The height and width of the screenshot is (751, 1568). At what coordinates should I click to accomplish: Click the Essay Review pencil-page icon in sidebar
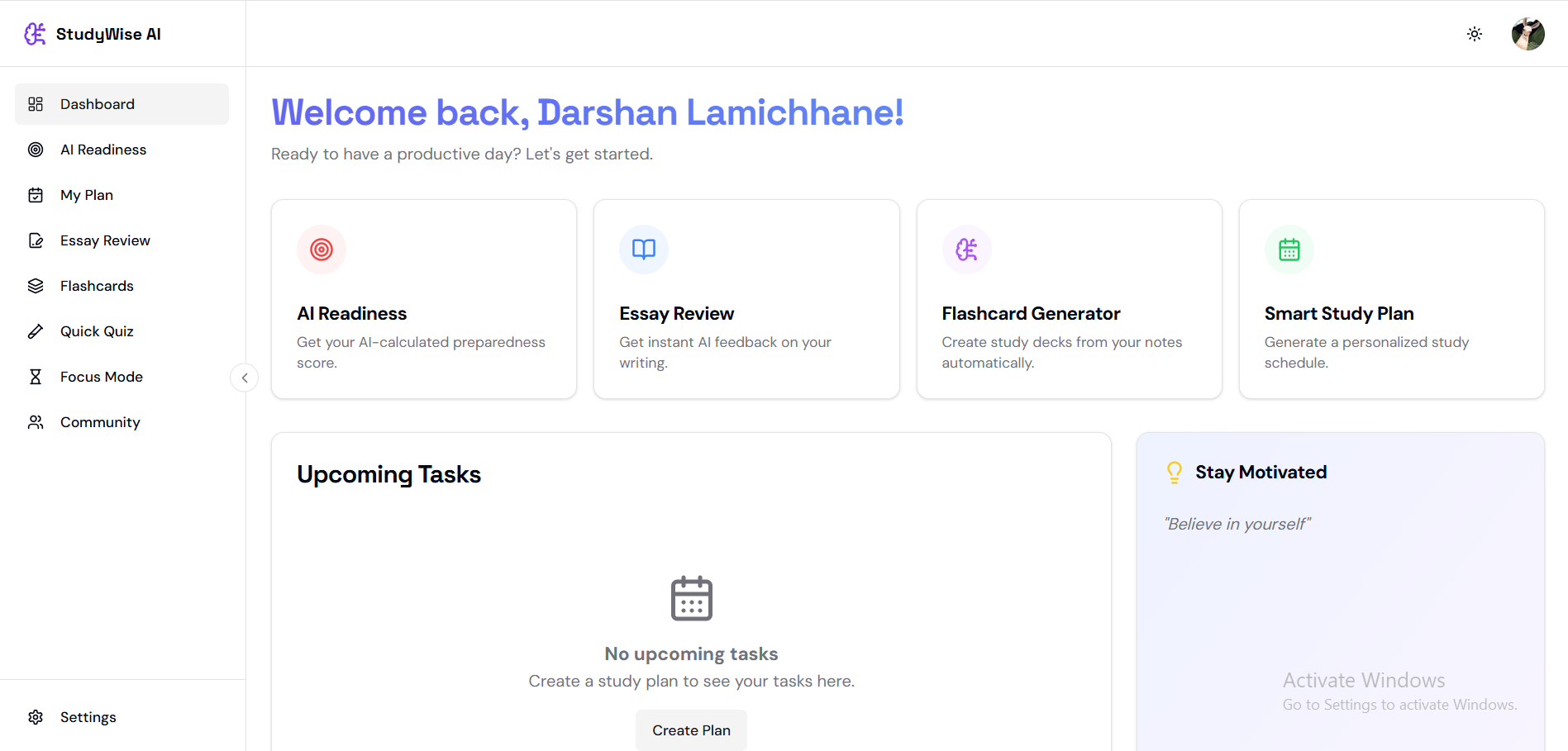36,240
